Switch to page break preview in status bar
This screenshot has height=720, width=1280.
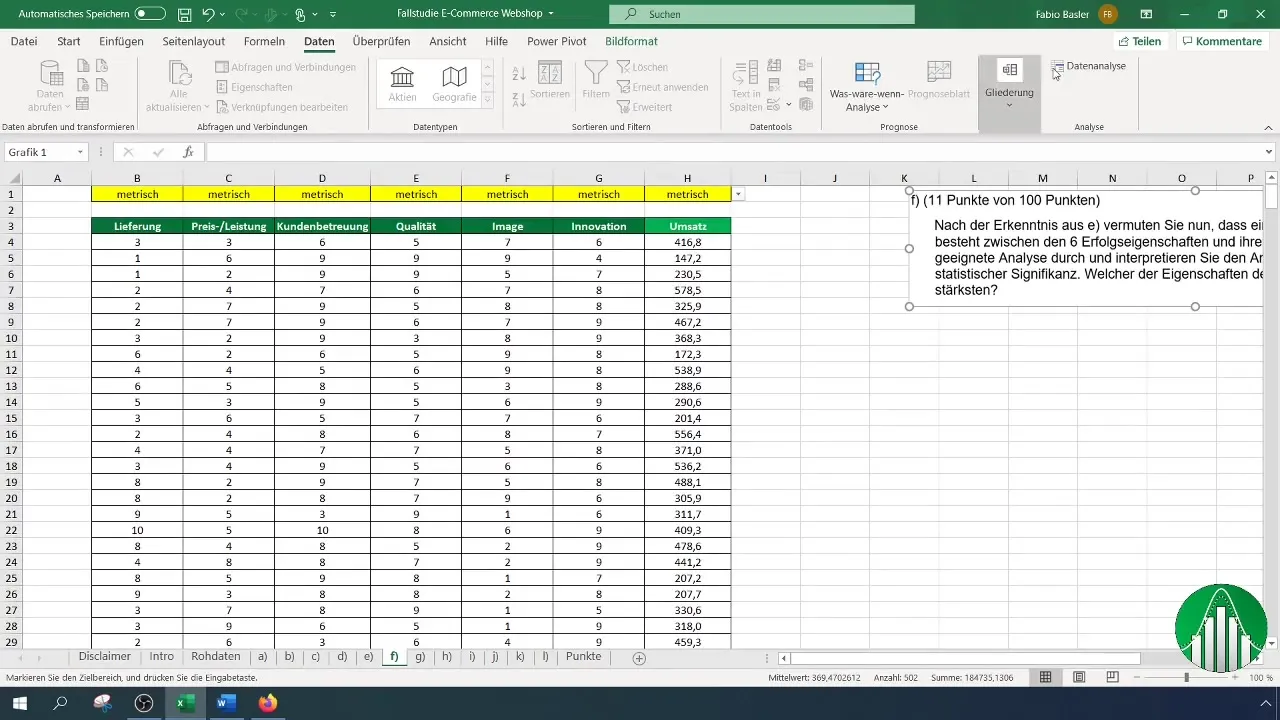point(1112,677)
